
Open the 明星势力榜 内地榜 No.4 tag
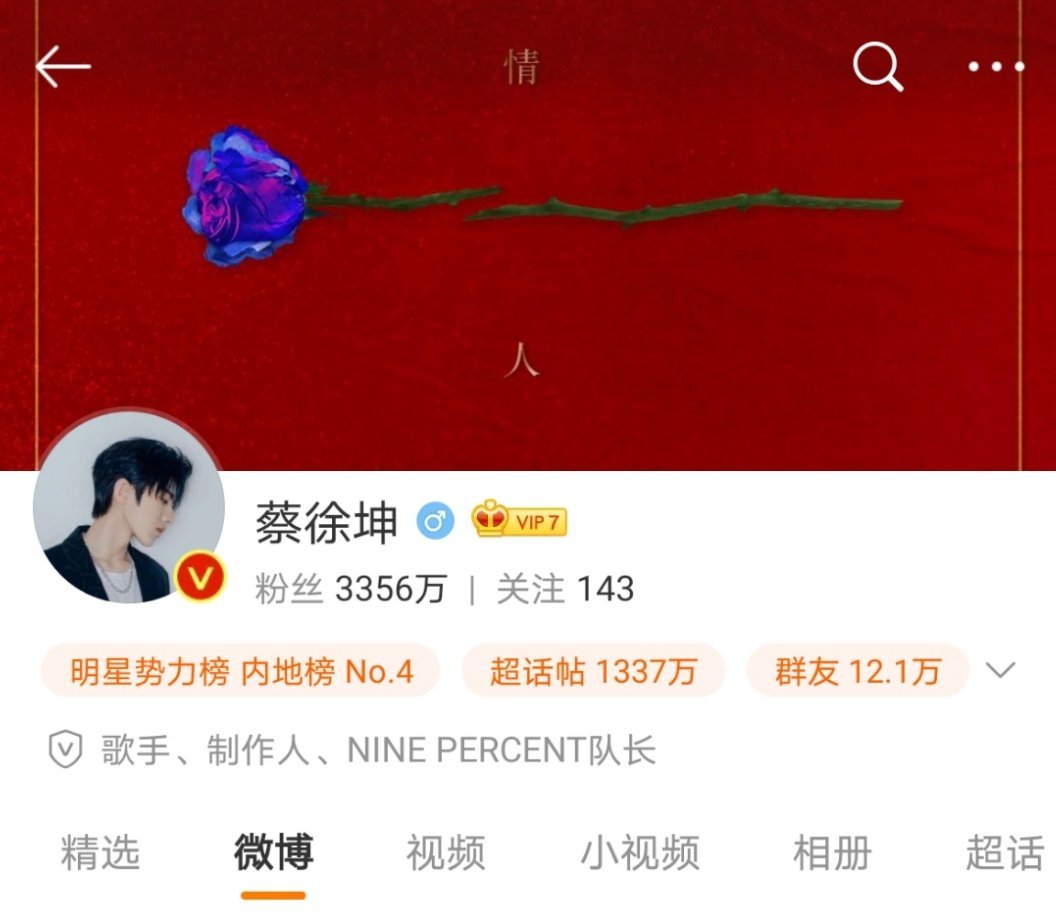(241, 671)
